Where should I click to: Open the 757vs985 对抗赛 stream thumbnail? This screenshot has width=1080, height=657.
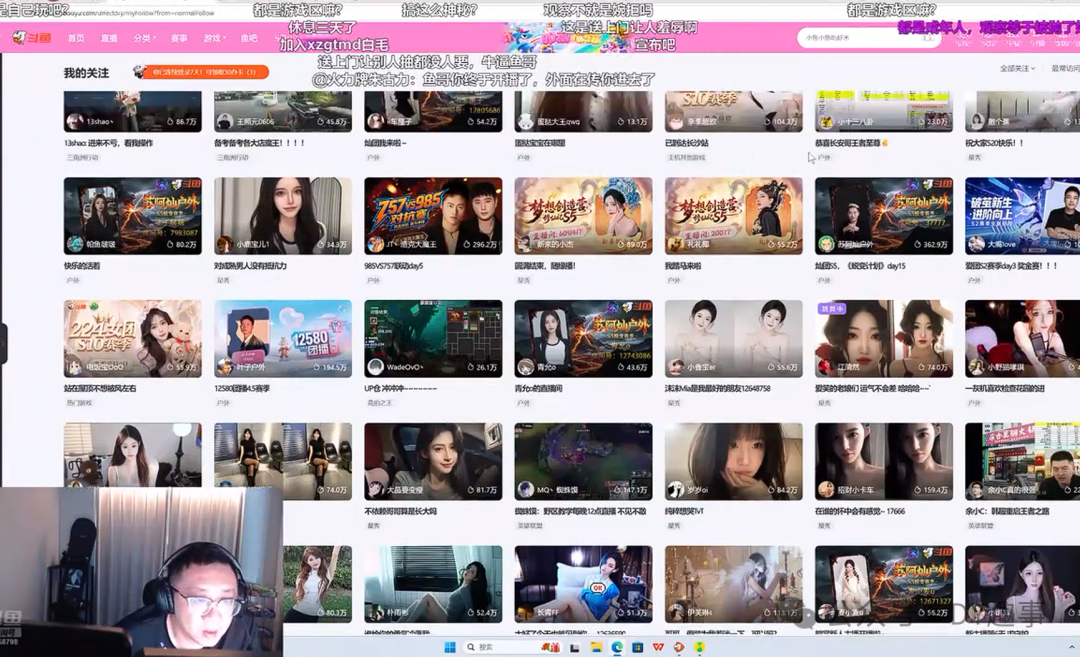[433, 216]
